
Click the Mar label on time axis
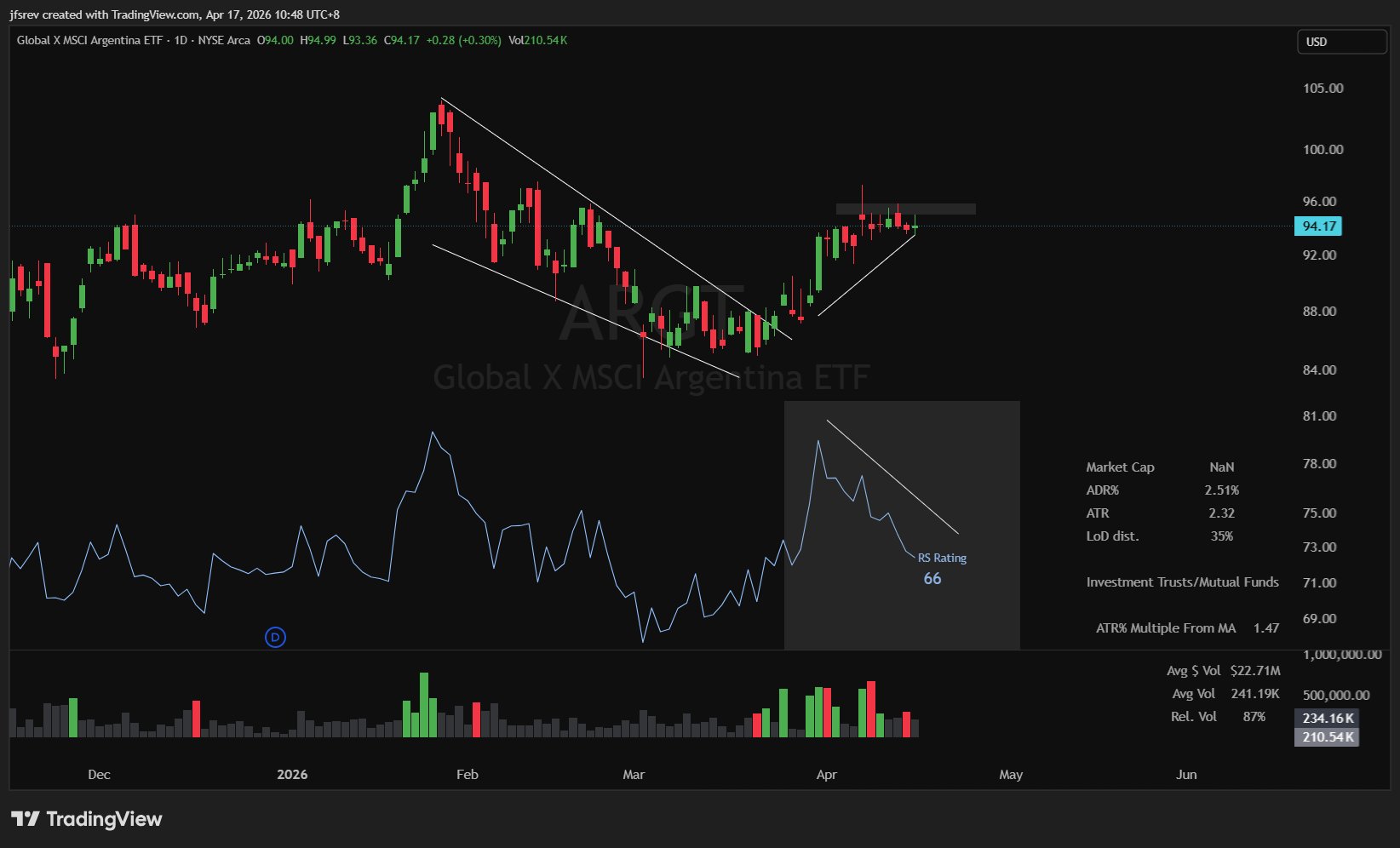point(634,775)
